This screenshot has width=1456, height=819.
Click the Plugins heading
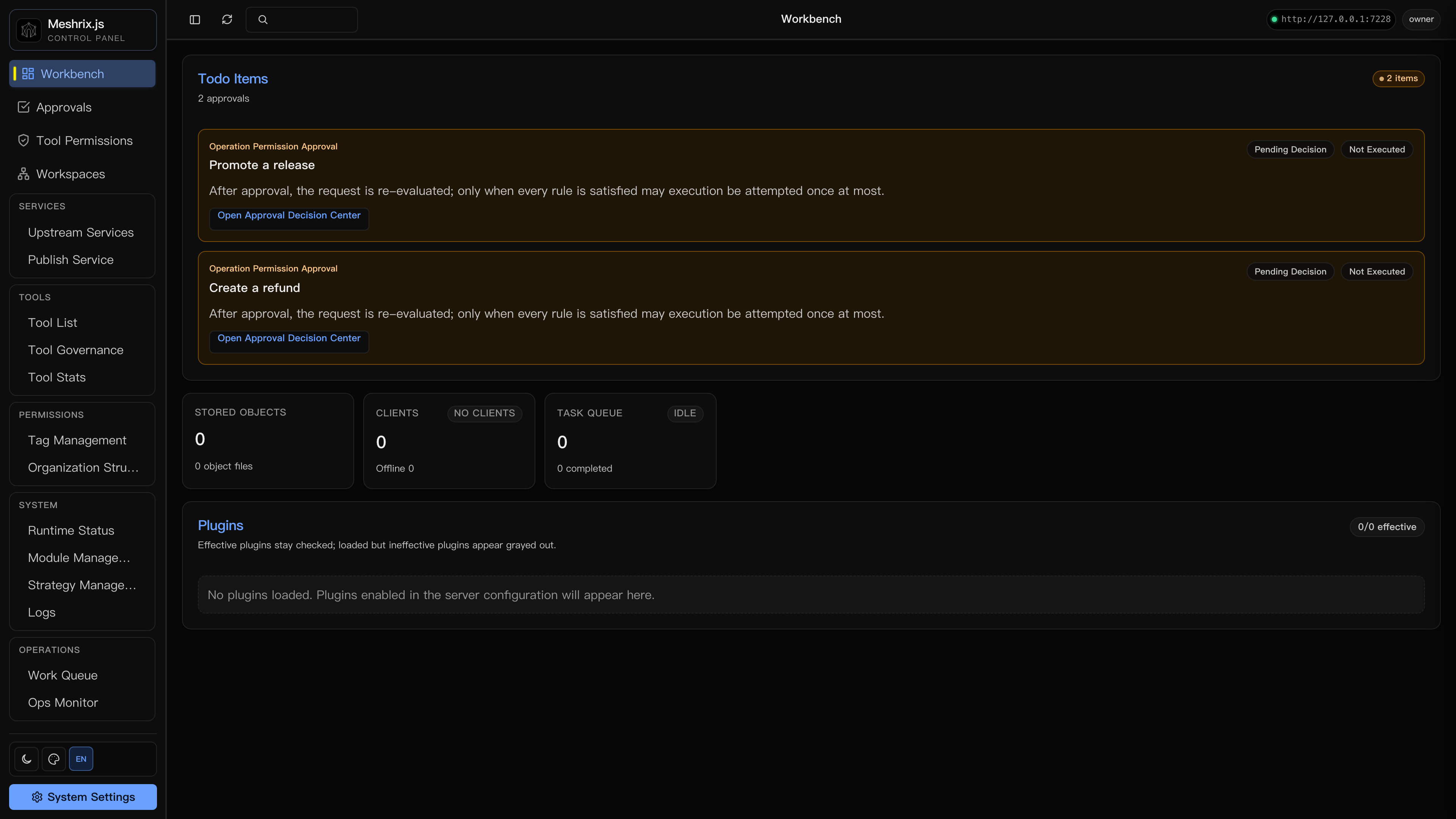[220, 526]
